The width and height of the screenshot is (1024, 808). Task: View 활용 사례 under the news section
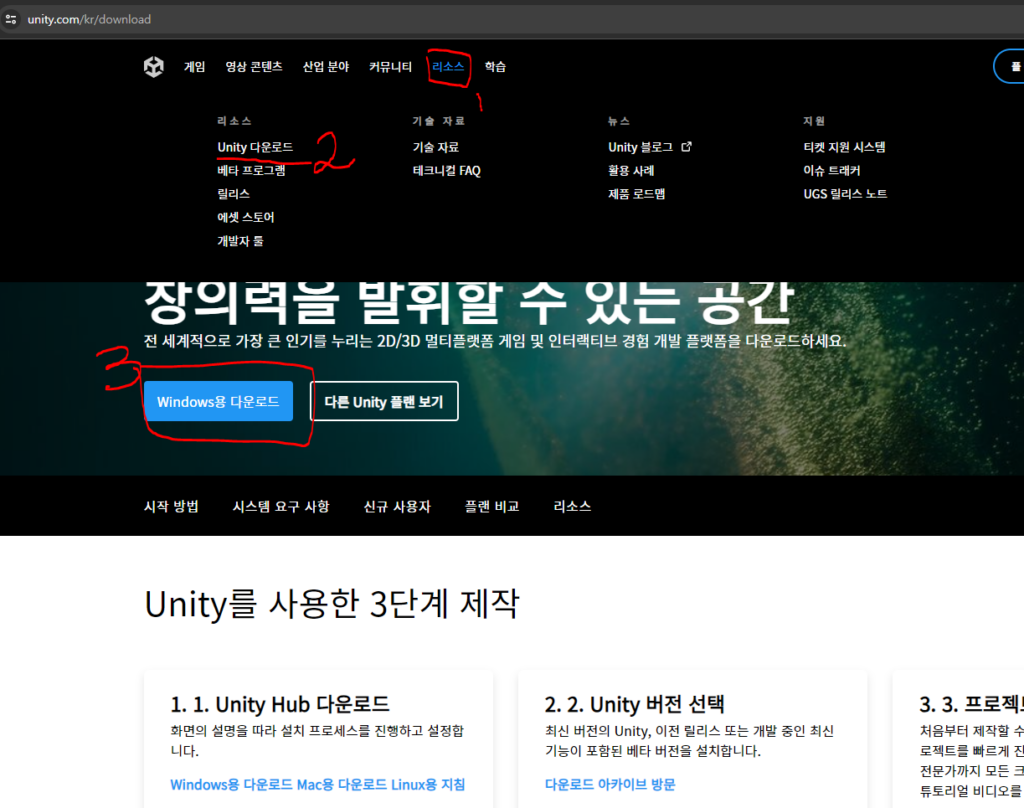633,170
